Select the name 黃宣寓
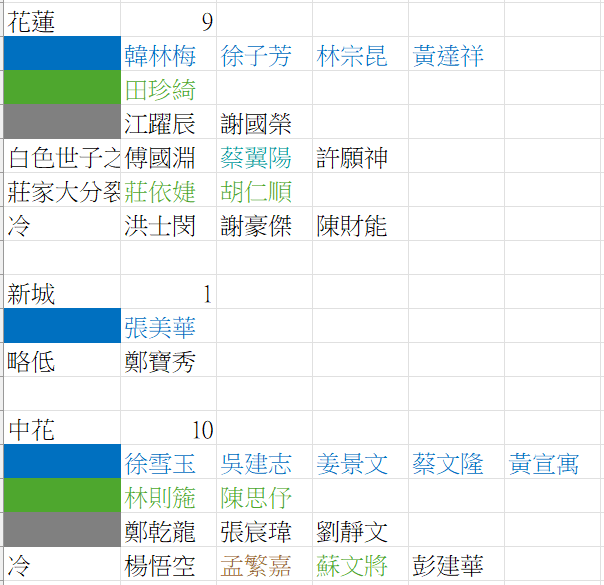 point(544,464)
